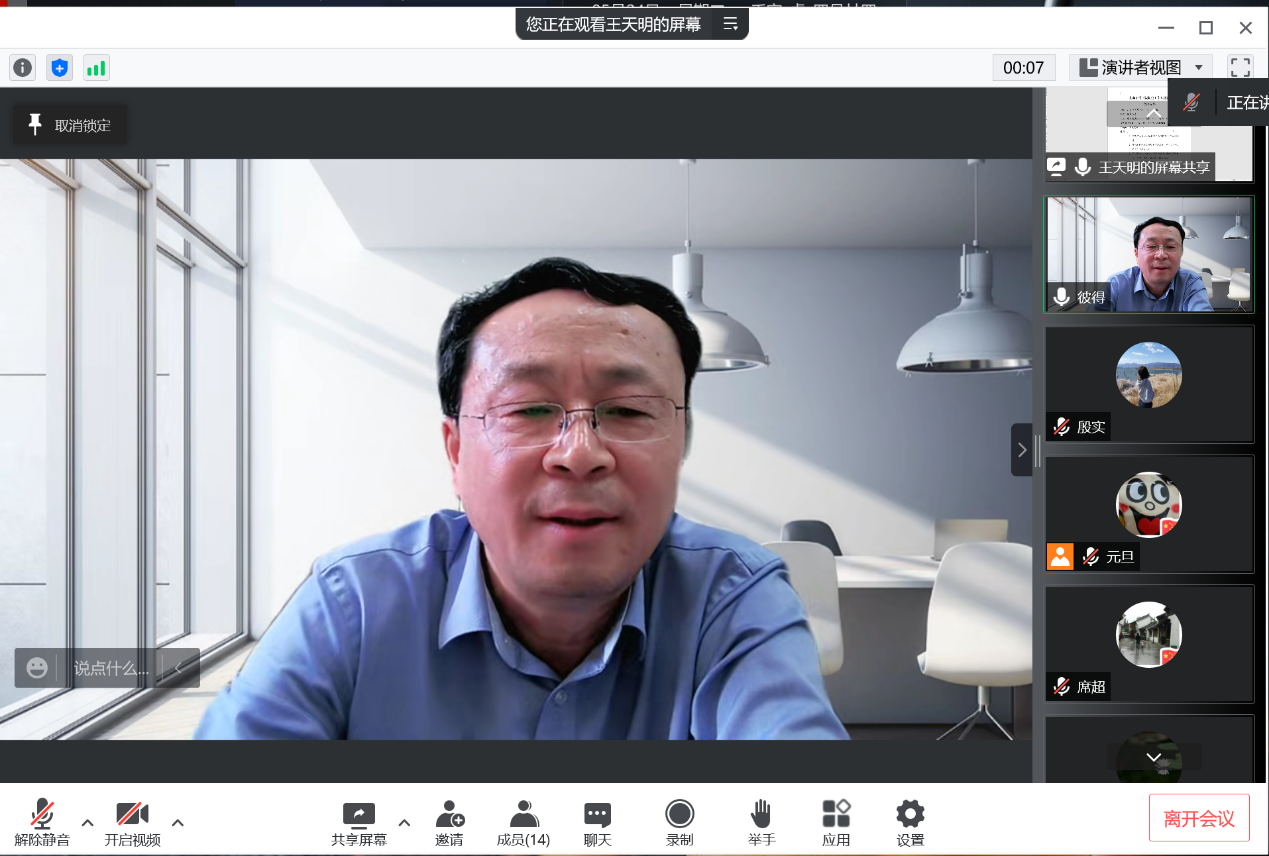Unmute microphone with 解除静音
This screenshot has width=1269, height=856.
[42, 822]
